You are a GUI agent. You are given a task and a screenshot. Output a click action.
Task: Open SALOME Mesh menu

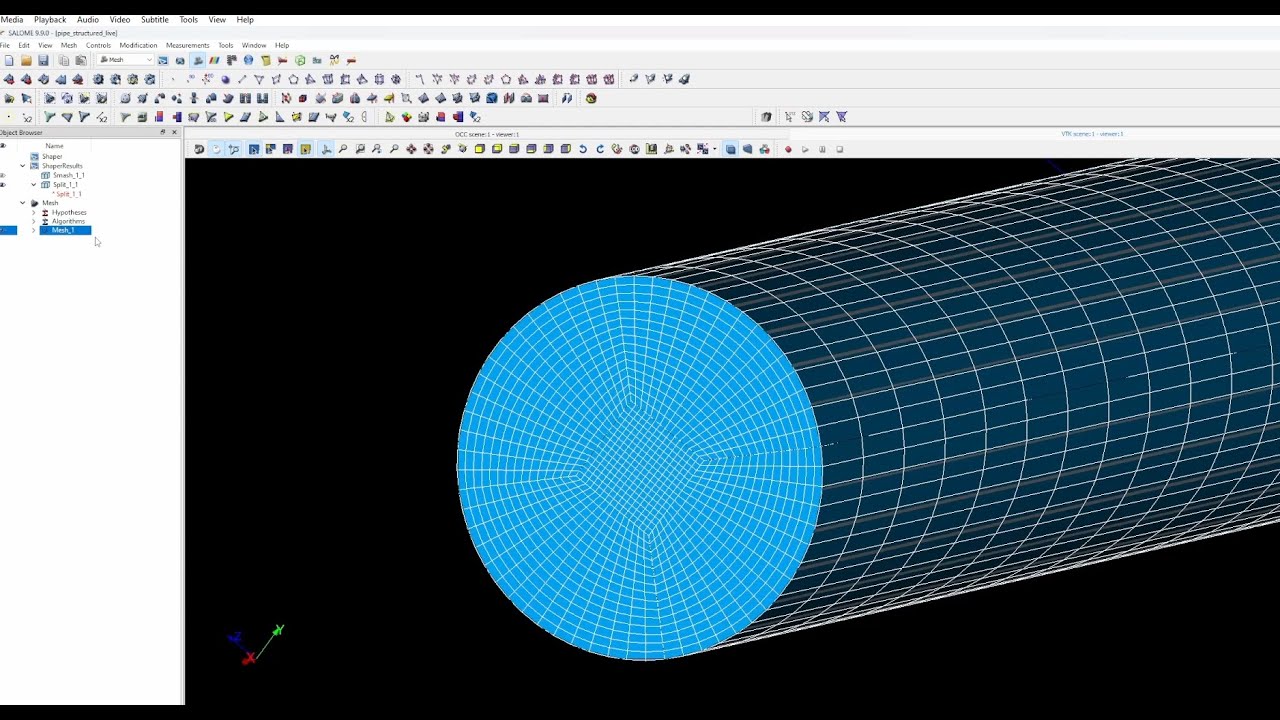(68, 45)
